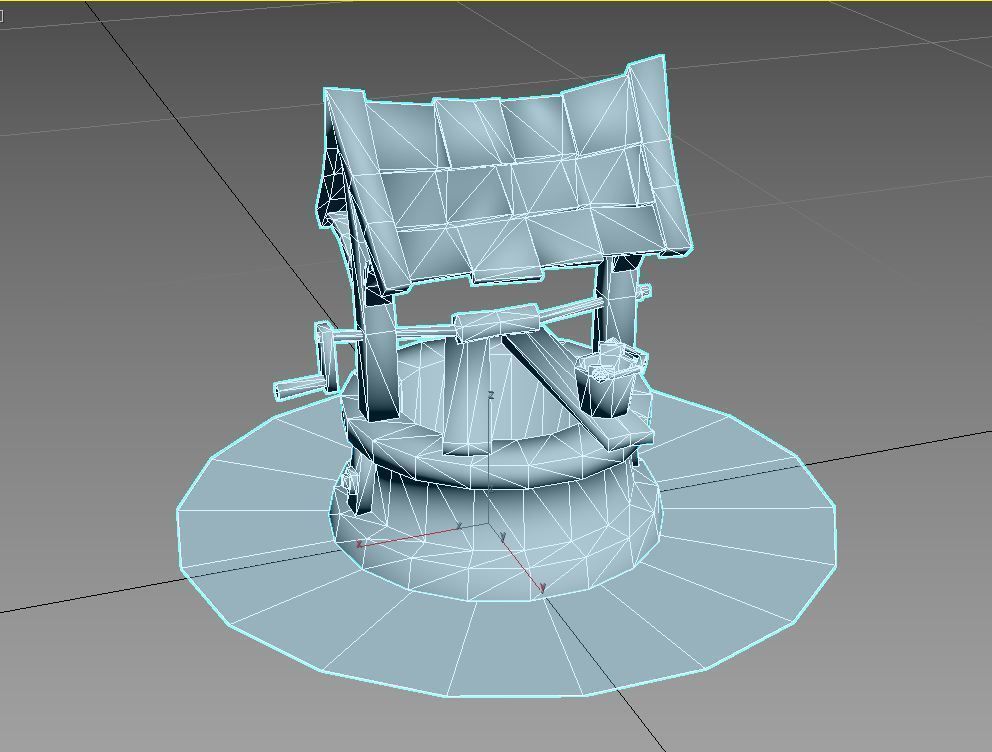The width and height of the screenshot is (992, 752).
Task: Select the Z axis handle above the well
Action: pyautogui.click(x=491, y=396)
